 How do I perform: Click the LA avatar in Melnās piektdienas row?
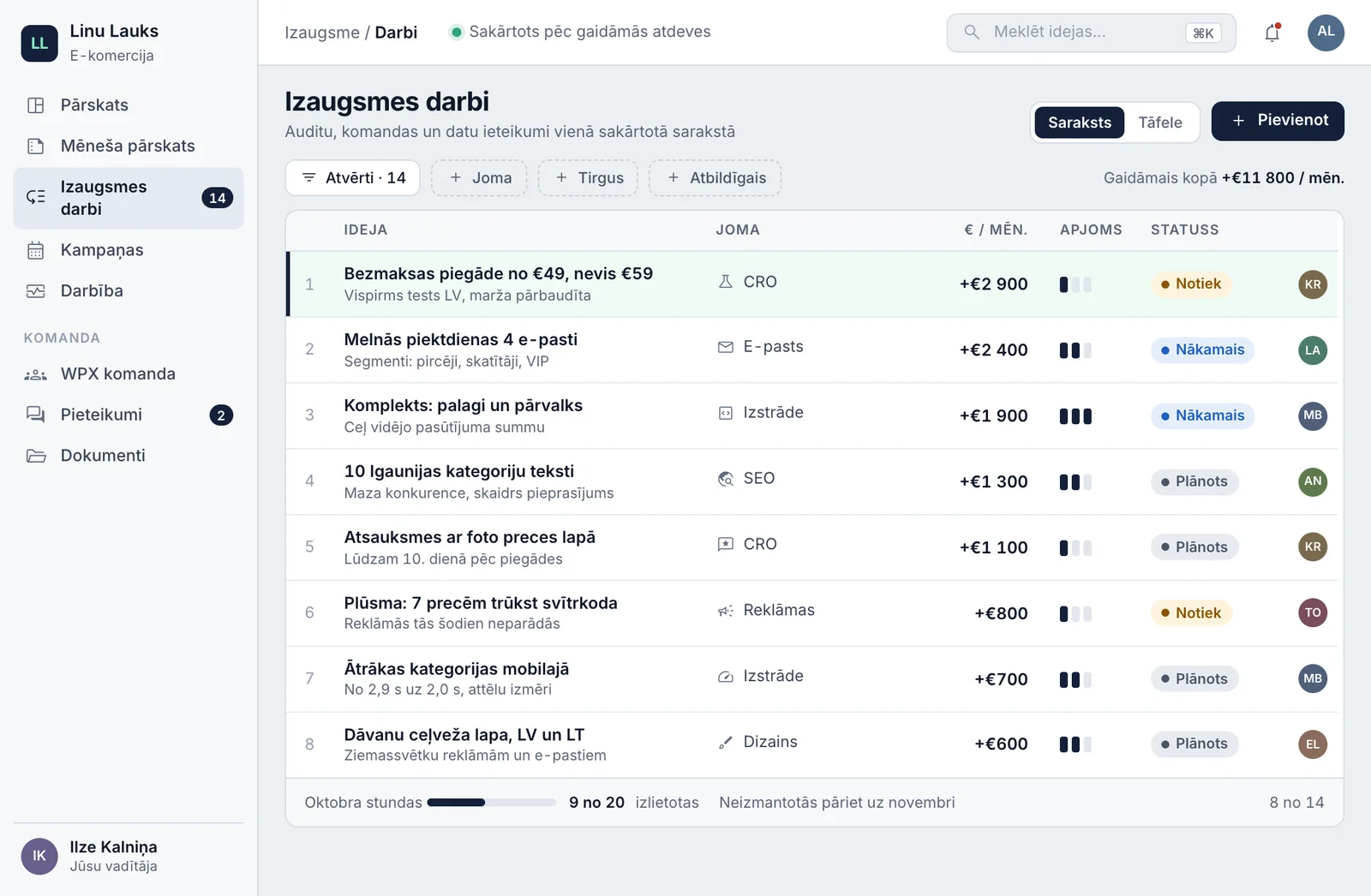[1313, 350]
